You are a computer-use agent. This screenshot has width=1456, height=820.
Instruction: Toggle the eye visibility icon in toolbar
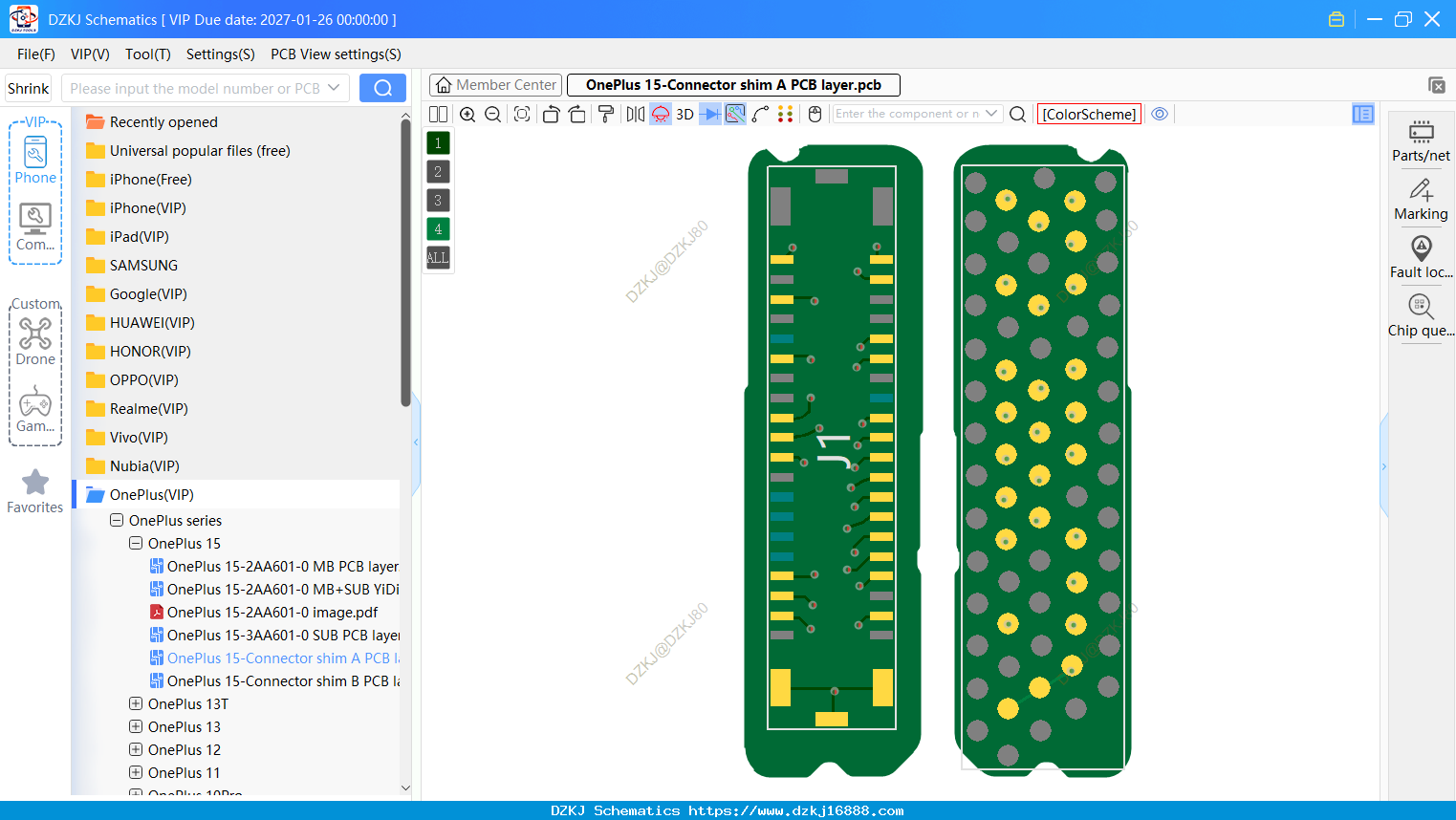[x=1160, y=114]
